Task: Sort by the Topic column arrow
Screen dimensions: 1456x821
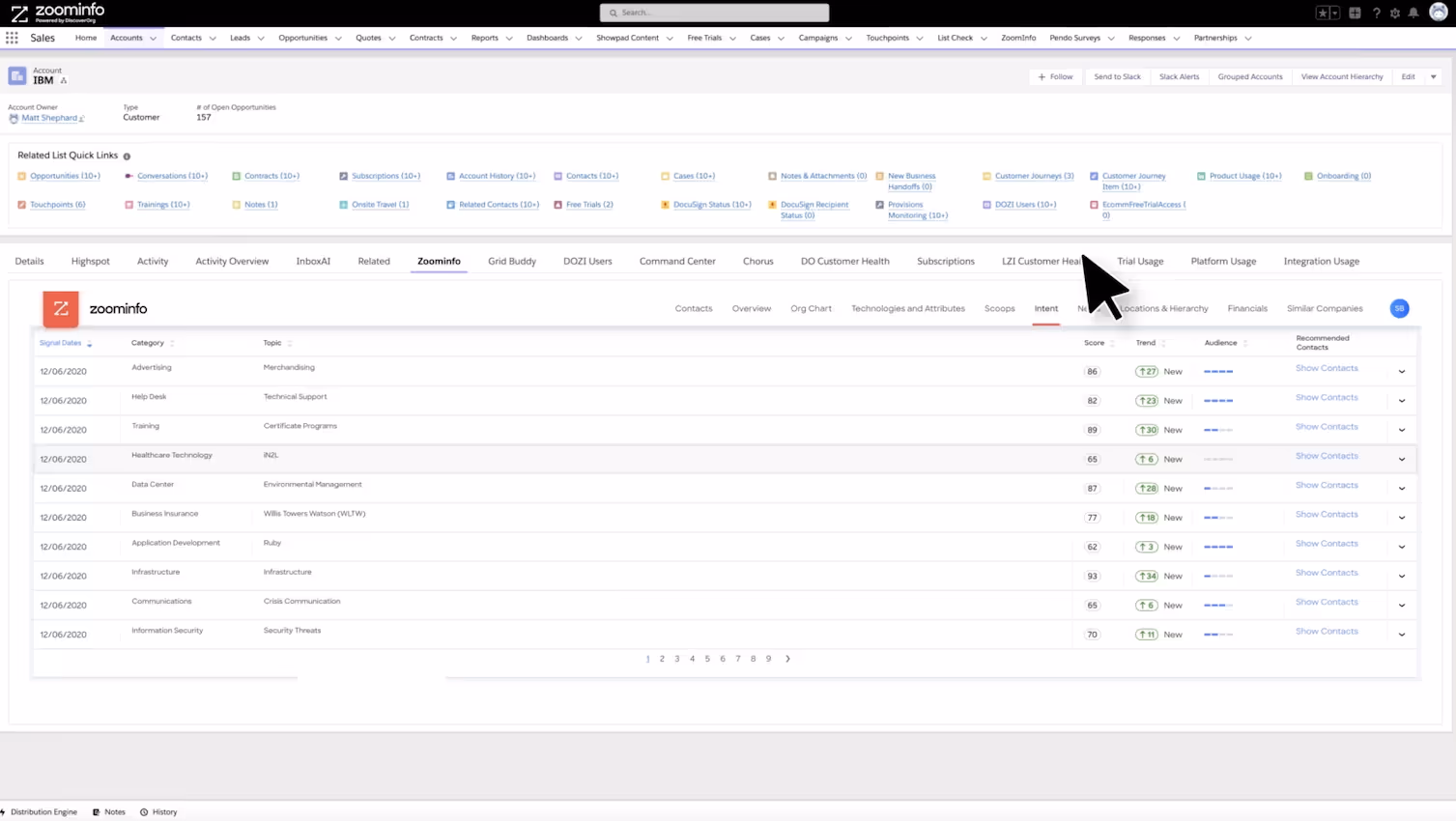Action: (290, 343)
